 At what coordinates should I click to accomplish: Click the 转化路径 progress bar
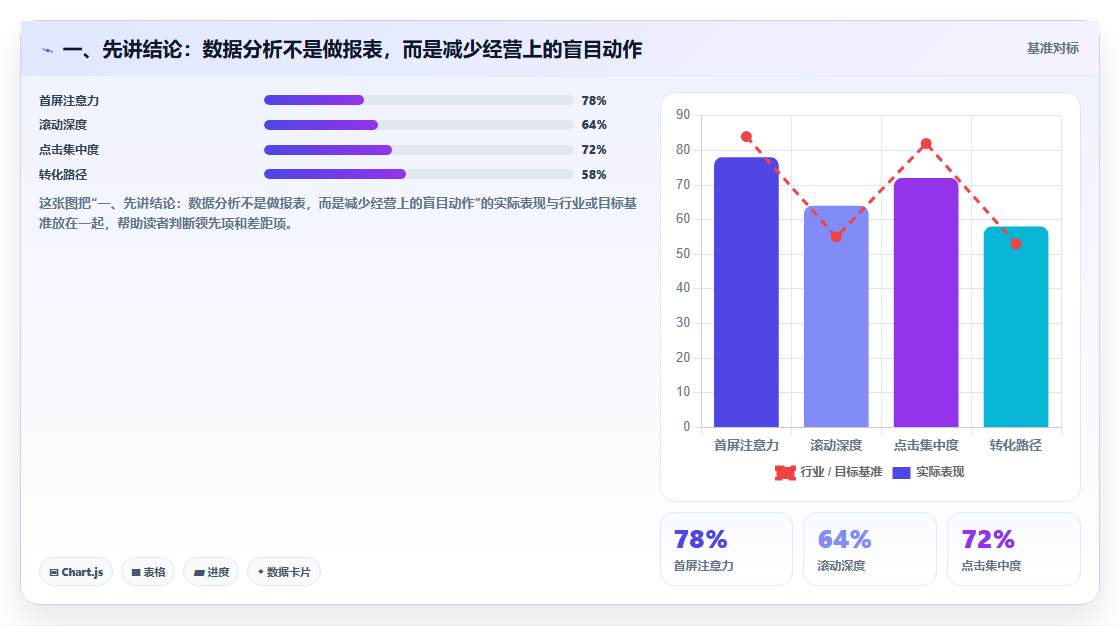(x=419, y=174)
